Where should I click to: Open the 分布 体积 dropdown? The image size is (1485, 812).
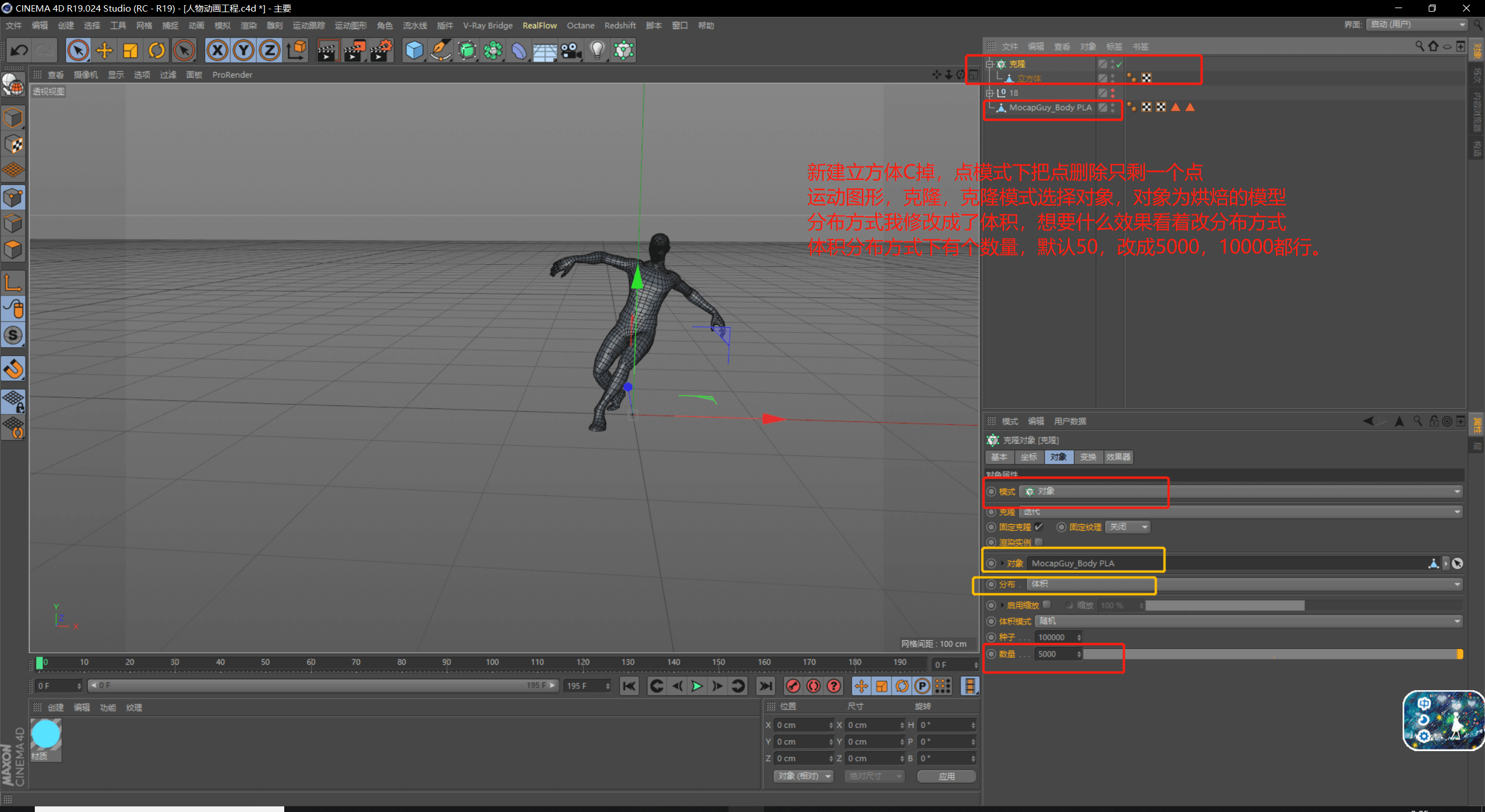(x=1244, y=584)
